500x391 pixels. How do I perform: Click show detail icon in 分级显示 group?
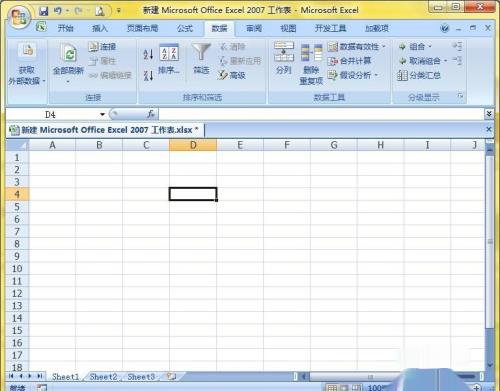click(x=457, y=46)
